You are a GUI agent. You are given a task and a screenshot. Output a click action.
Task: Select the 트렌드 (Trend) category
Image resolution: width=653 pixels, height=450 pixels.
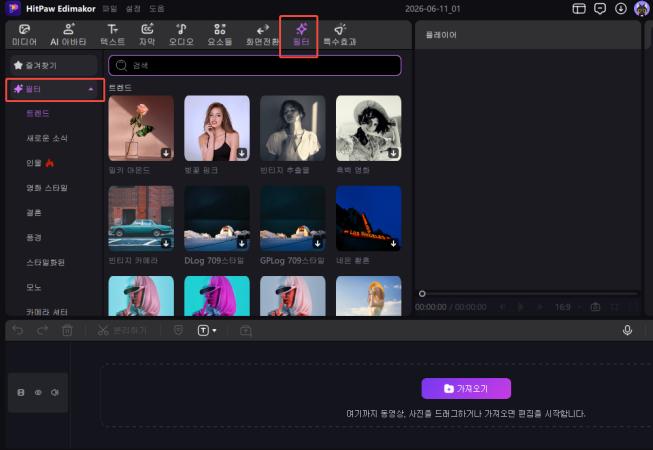pos(37,114)
